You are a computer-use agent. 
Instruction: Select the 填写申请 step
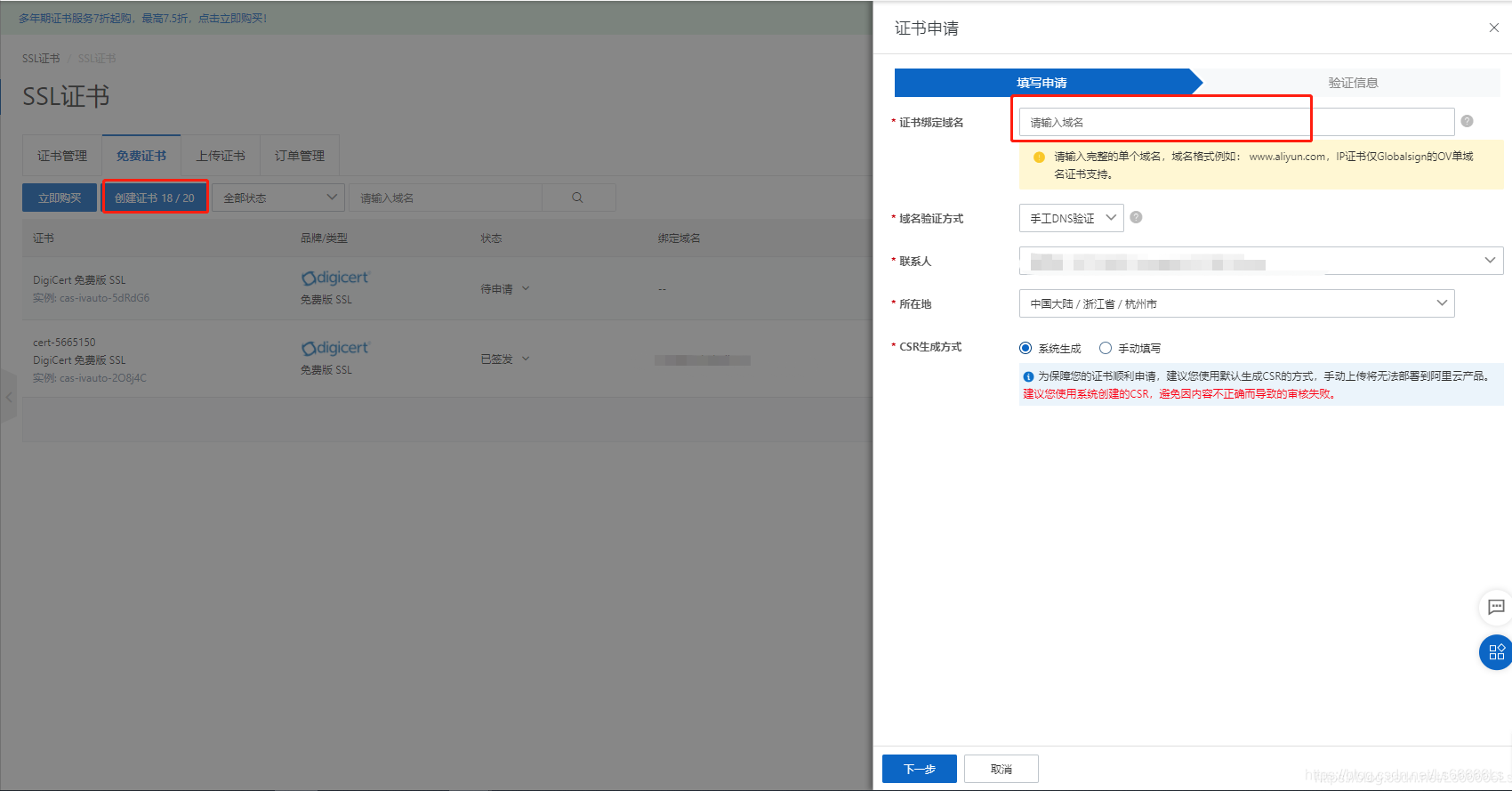pyautogui.click(x=1042, y=83)
